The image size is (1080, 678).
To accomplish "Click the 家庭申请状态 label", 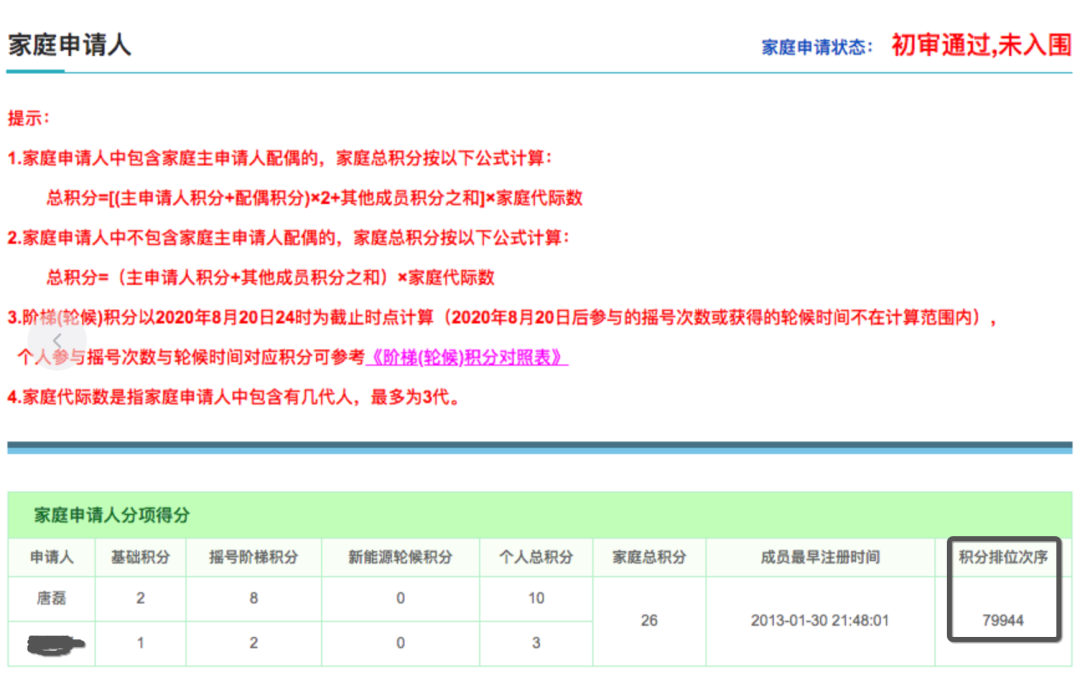I will pyautogui.click(x=817, y=48).
